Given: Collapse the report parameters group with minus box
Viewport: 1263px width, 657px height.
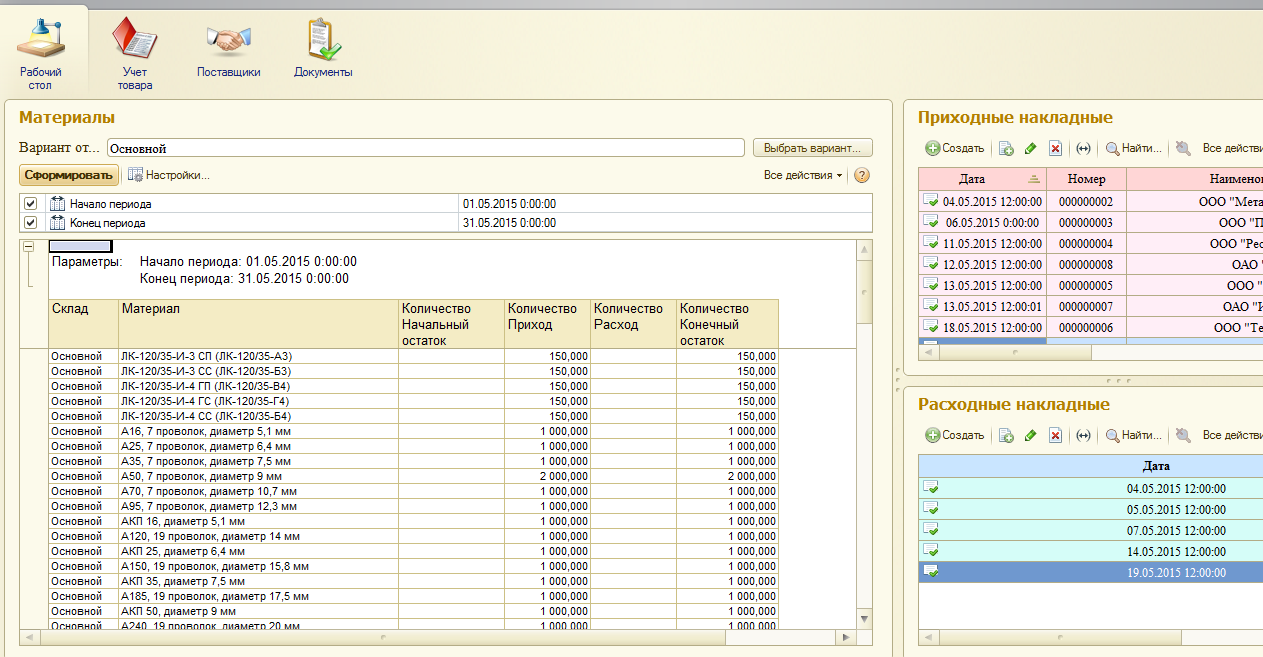Looking at the screenshot, I should point(28,246).
